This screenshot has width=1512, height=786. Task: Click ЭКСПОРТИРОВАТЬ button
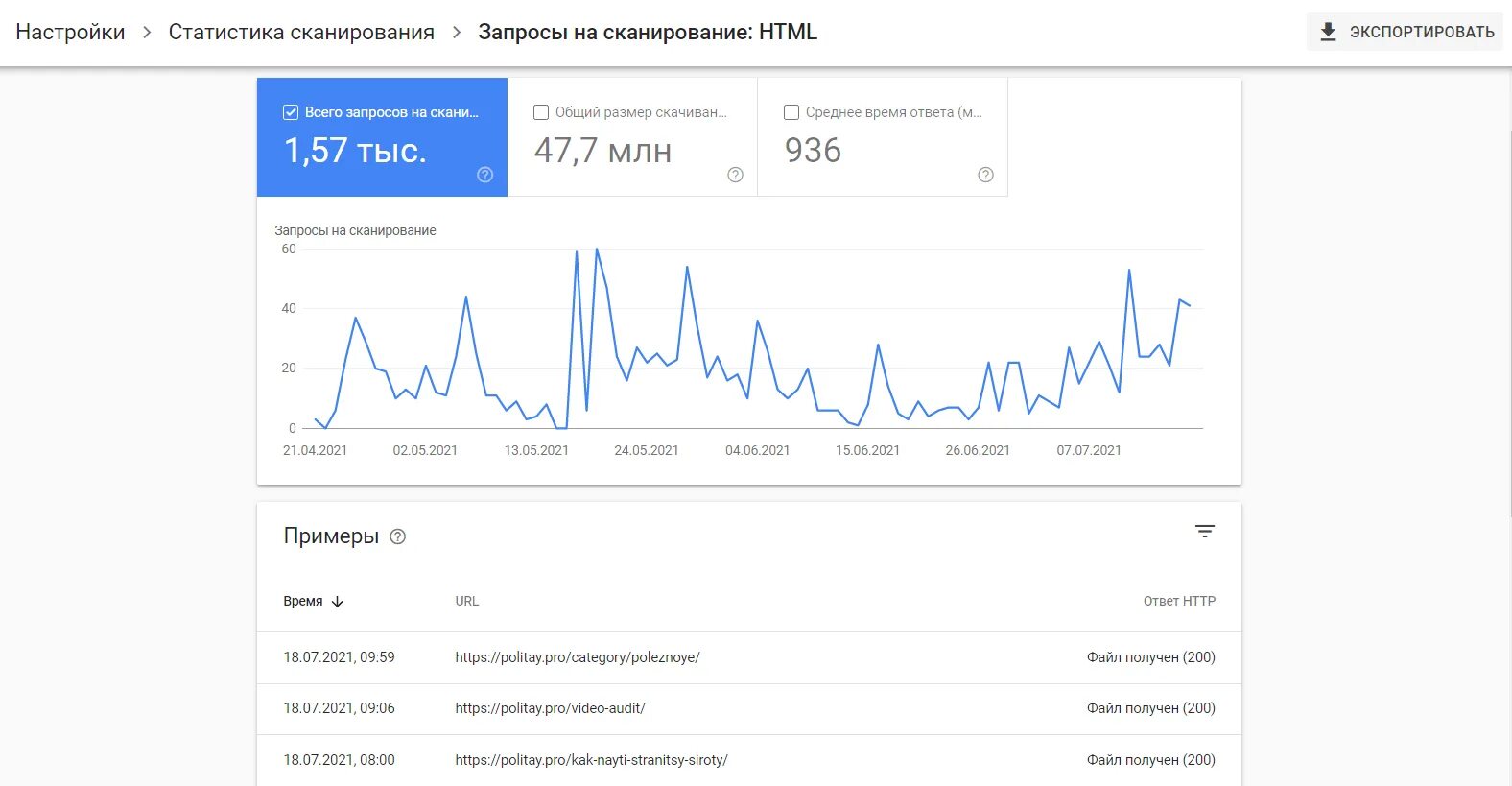click(1405, 32)
